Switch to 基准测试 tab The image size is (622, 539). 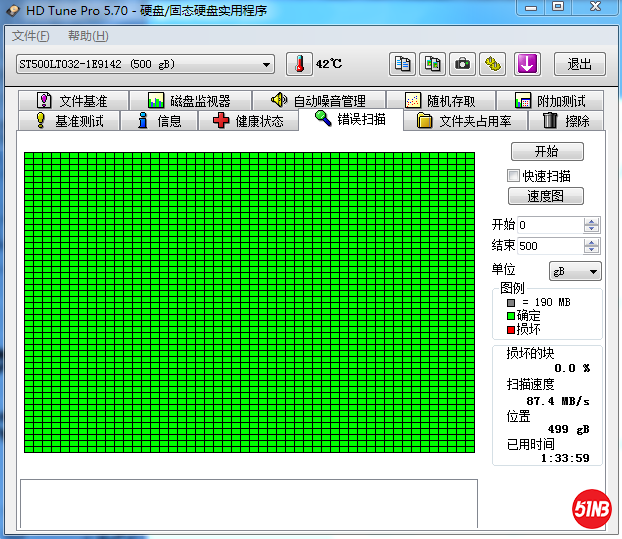tap(69, 121)
